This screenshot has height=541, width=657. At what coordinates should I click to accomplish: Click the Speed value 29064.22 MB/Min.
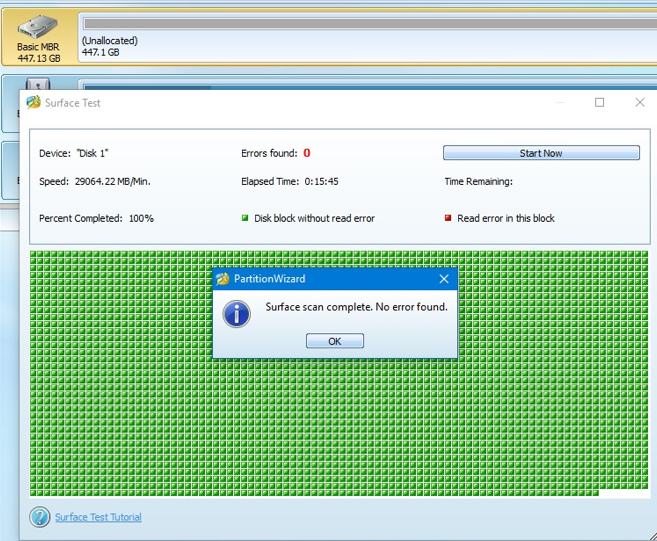pyautogui.click(x=113, y=181)
